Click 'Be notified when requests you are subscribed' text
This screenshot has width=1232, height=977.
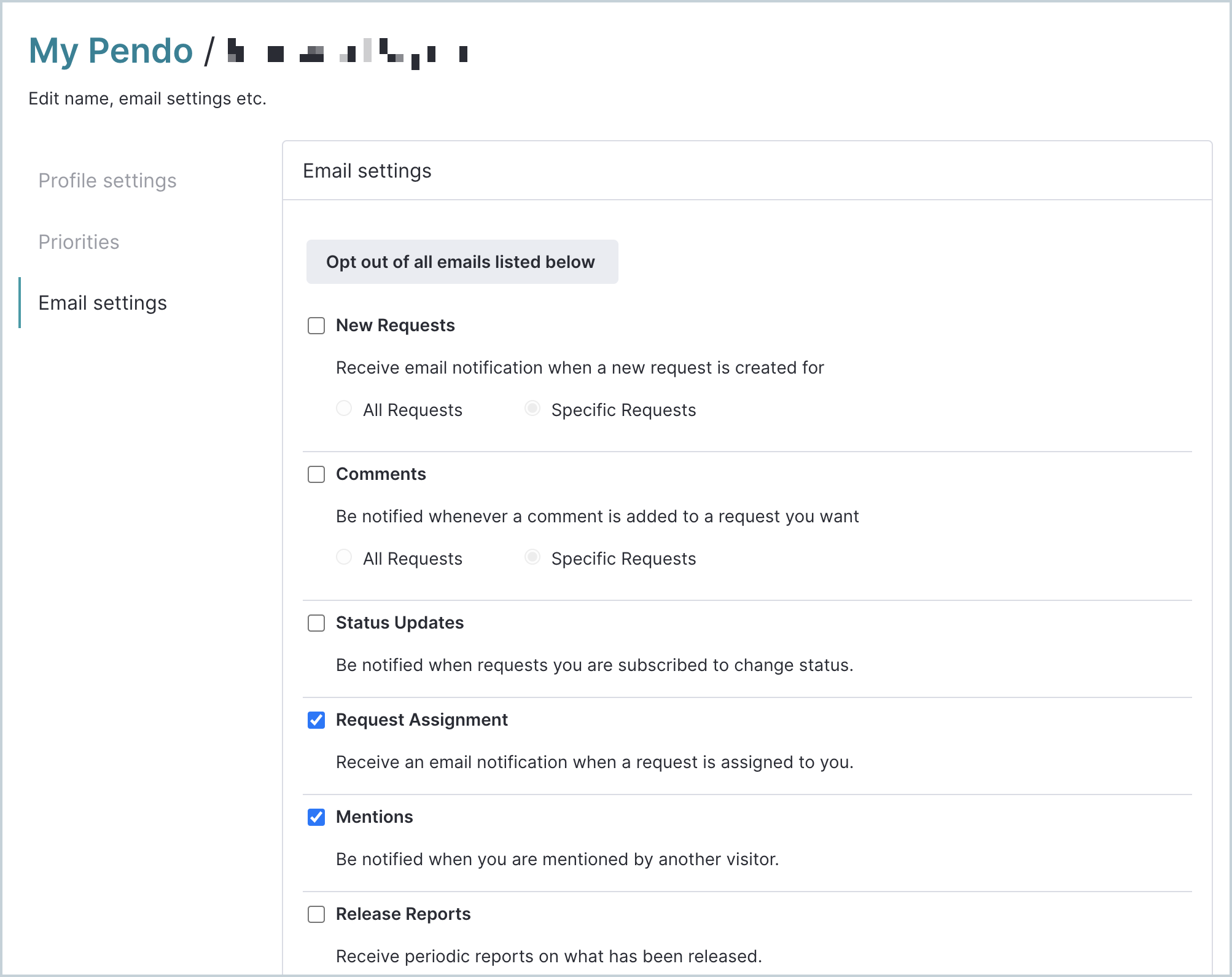[595, 665]
